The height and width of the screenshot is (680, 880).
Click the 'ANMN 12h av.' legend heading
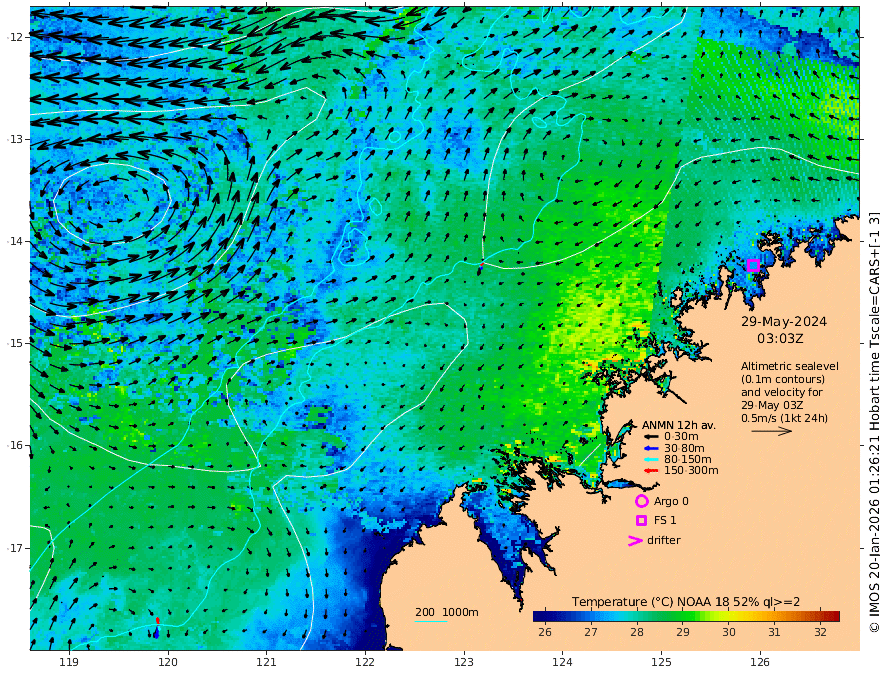[x=679, y=425]
